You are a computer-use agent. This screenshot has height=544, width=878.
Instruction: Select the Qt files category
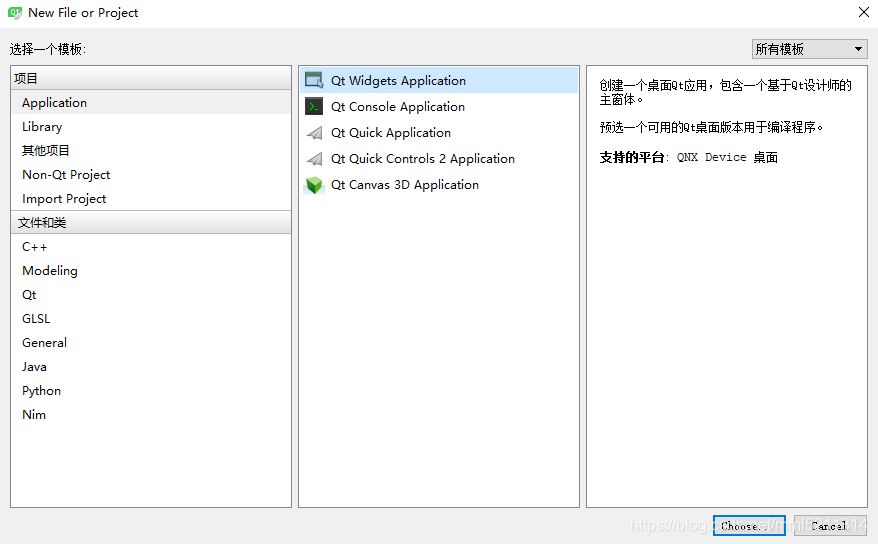tap(151, 295)
